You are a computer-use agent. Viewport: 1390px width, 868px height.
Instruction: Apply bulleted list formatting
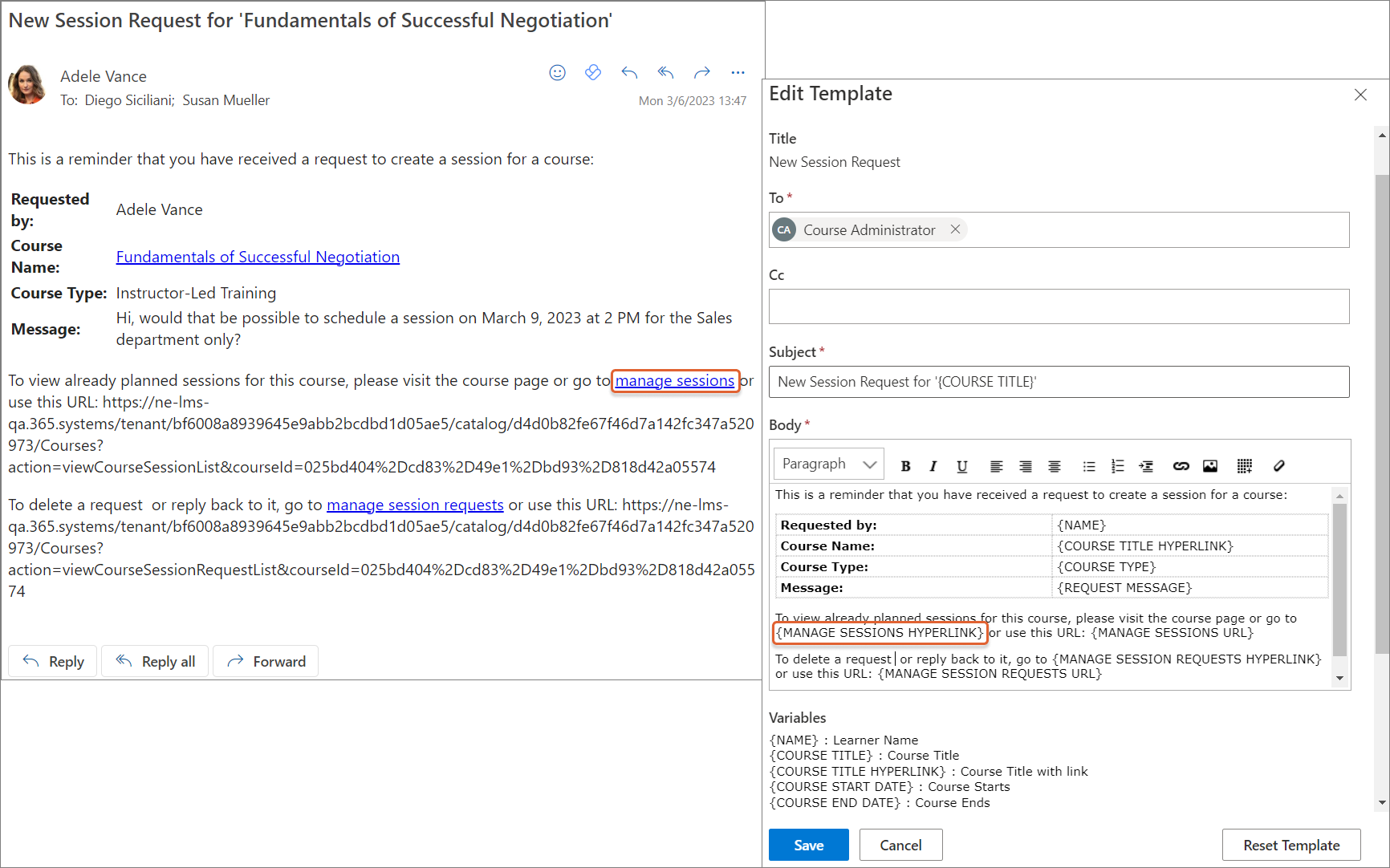(x=1088, y=466)
